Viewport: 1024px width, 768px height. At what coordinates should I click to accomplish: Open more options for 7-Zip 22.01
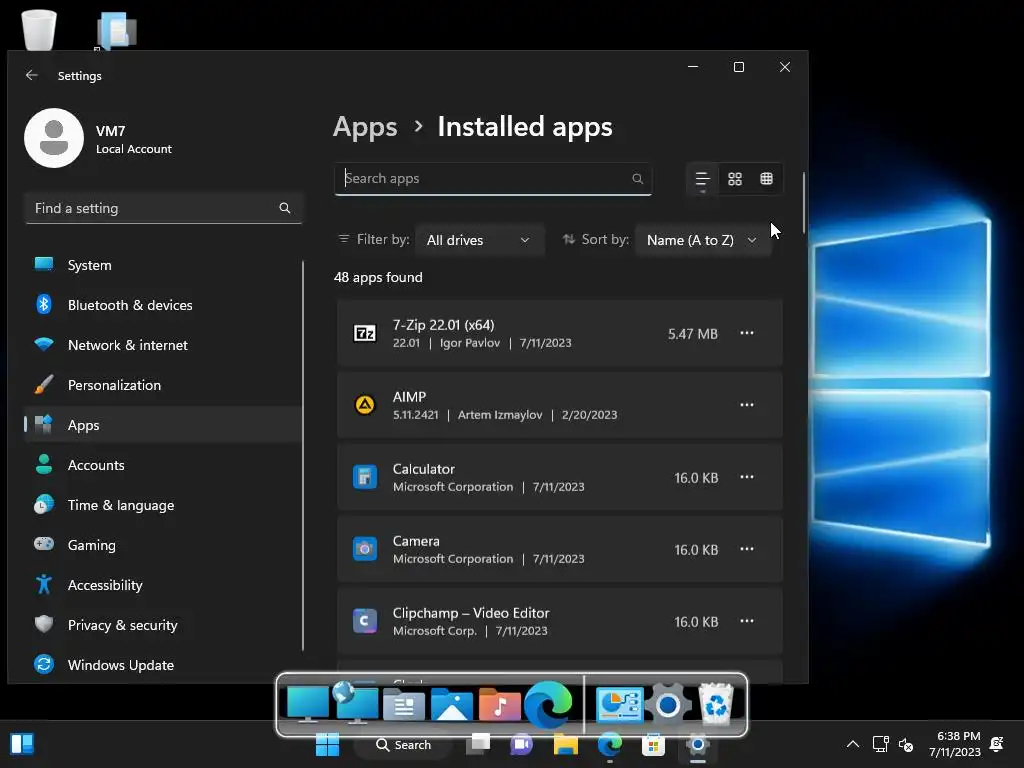[747, 333]
